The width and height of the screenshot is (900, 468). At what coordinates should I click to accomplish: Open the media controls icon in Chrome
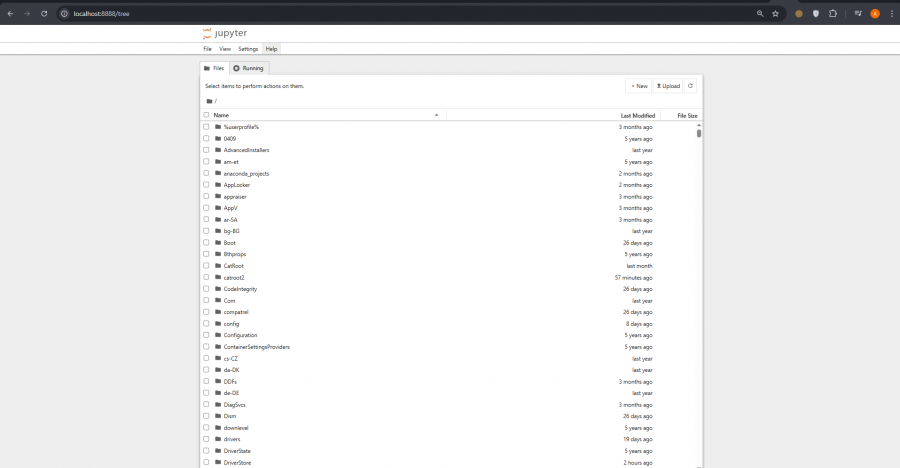(x=857, y=13)
